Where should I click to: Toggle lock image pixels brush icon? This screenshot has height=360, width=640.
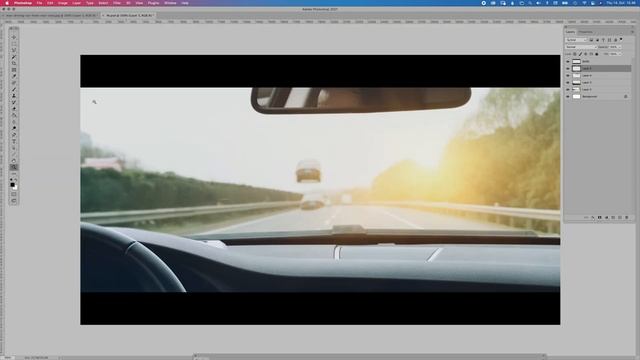point(580,54)
